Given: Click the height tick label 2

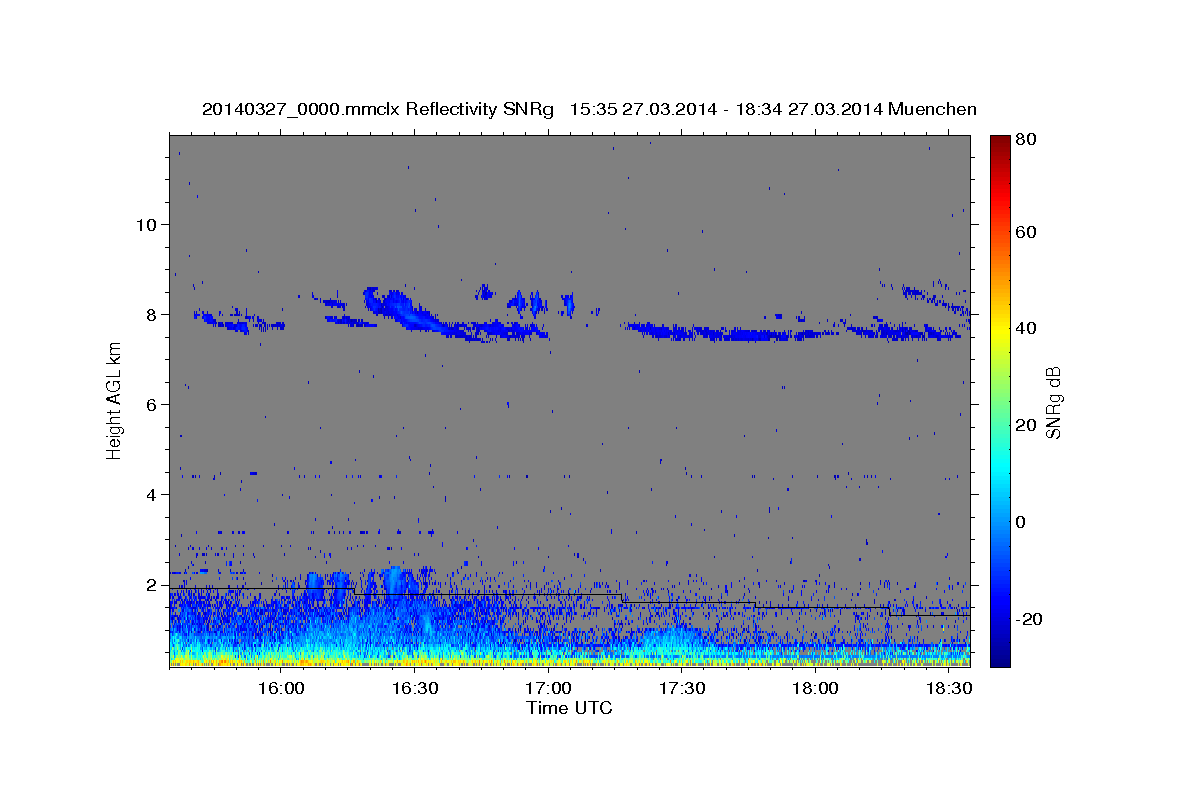Looking at the screenshot, I should point(150,584).
